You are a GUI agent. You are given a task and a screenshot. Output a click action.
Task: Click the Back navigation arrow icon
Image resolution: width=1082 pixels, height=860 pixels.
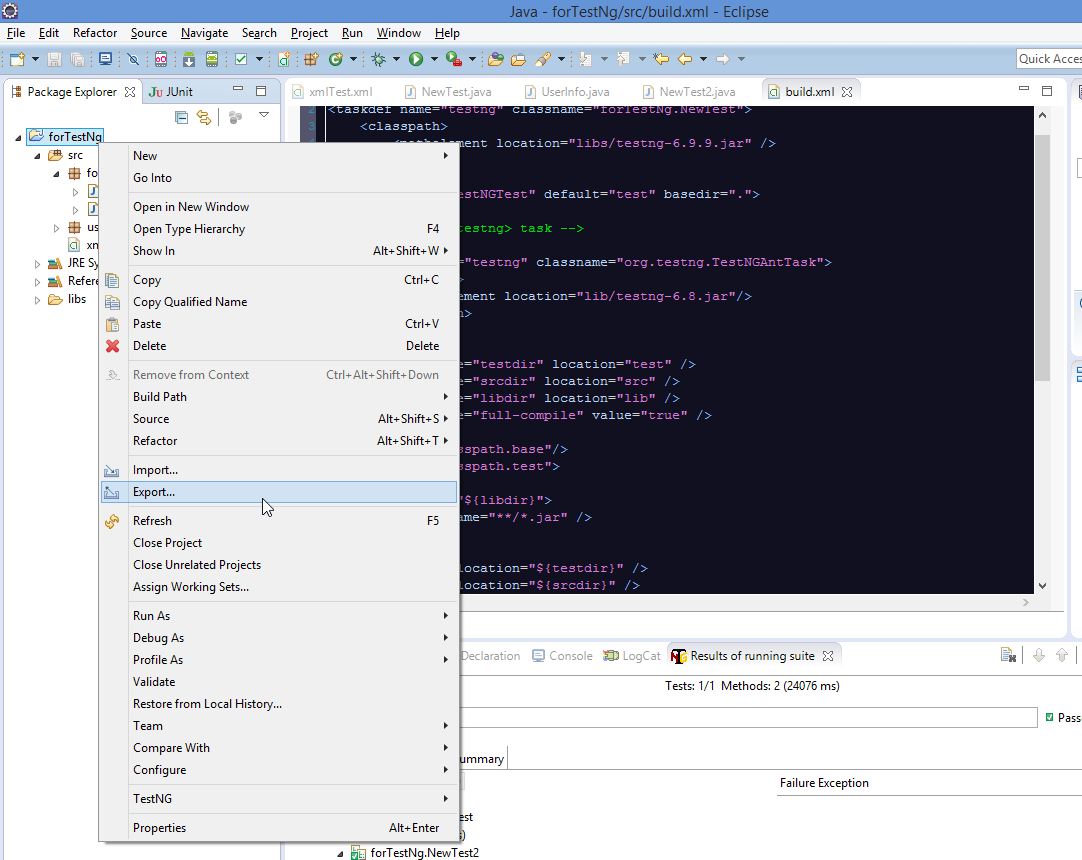pos(685,59)
